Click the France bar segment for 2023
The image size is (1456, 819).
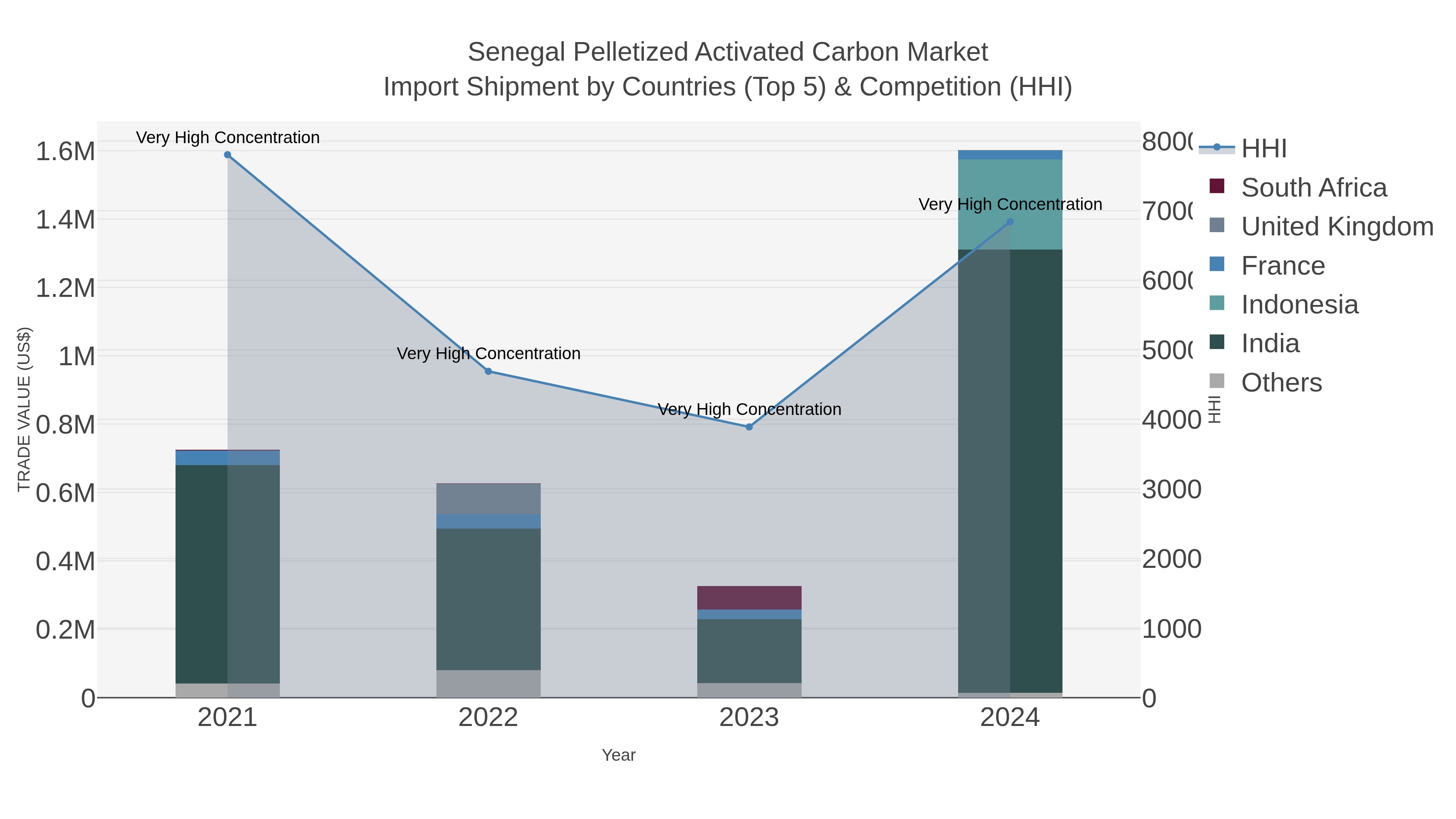tap(749, 614)
